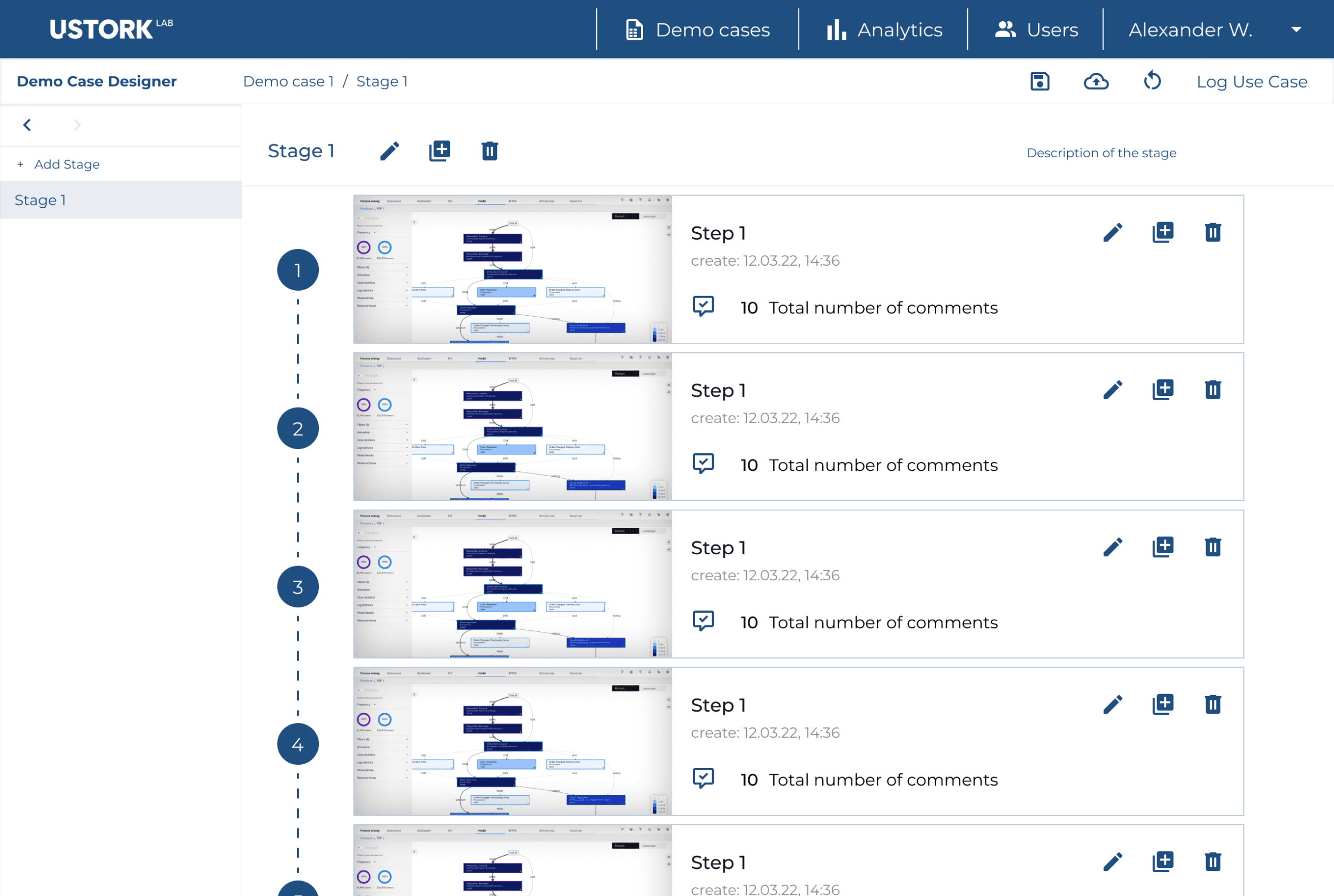Open the thumbnail of step number 2

[x=512, y=427]
